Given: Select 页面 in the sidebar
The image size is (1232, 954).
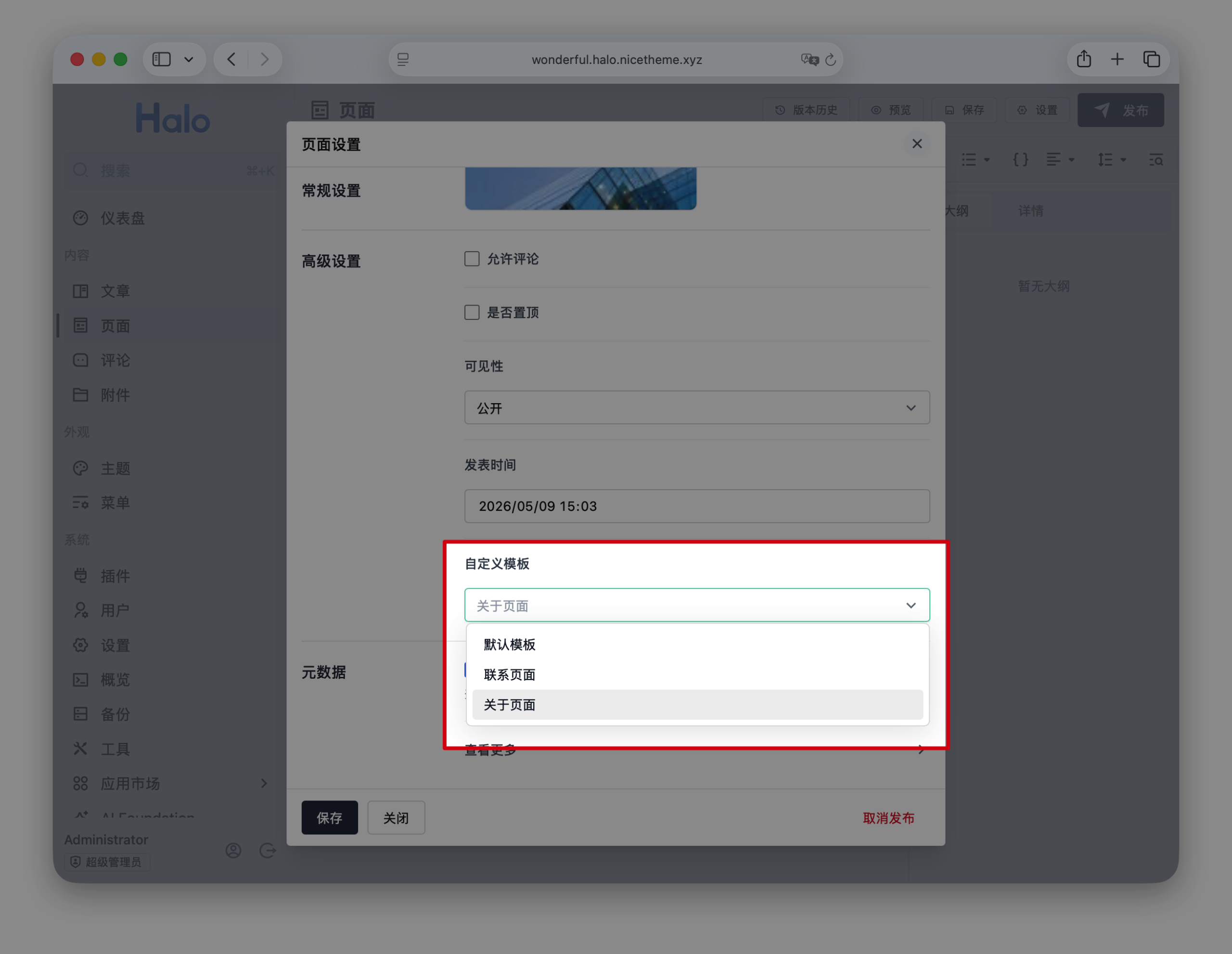Looking at the screenshot, I should (x=173, y=325).
